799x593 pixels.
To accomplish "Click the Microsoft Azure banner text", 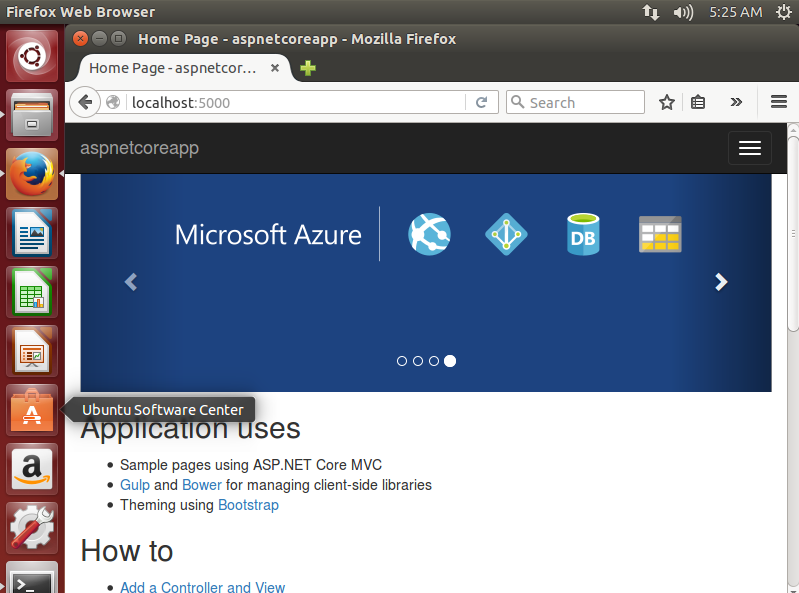I will point(268,235).
